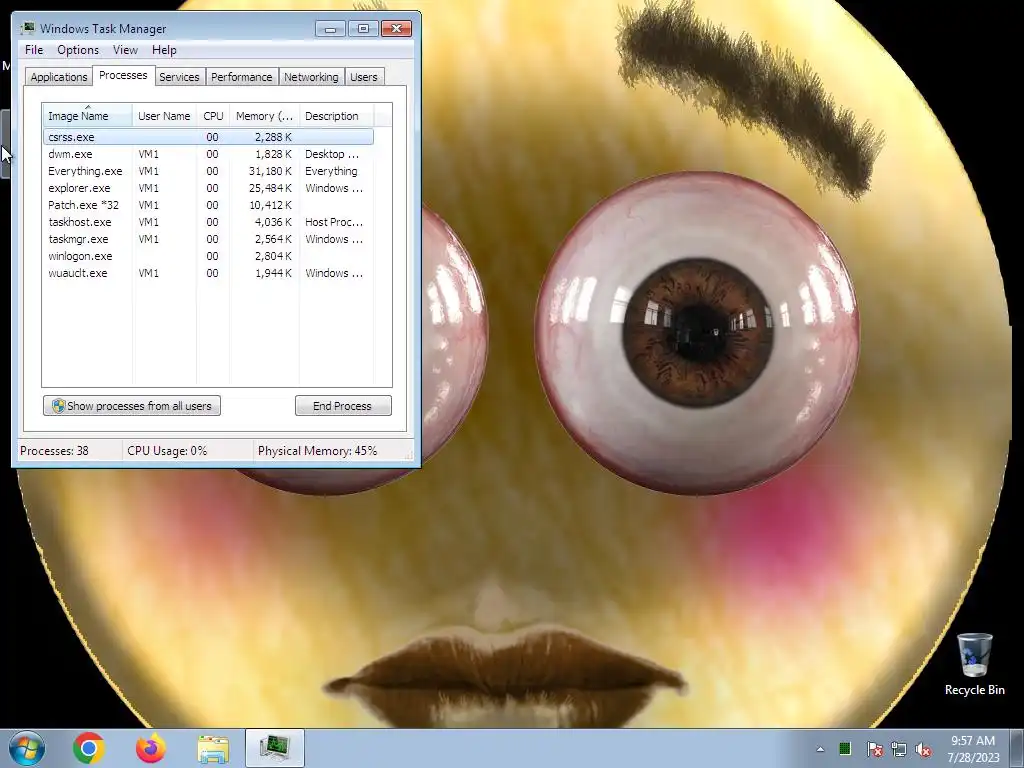This screenshot has height=768, width=1024.
Task: Select the csrss.exe process row
Action: (x=208, y=136)
